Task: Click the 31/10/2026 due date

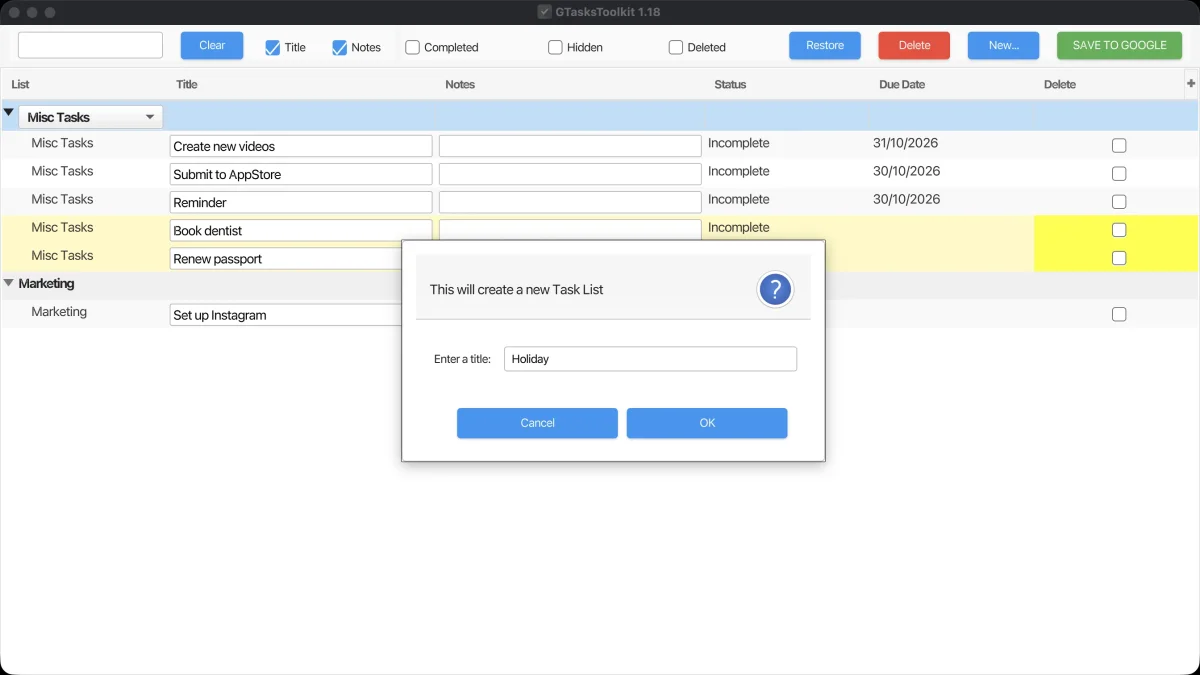Action: click(906, 143)
